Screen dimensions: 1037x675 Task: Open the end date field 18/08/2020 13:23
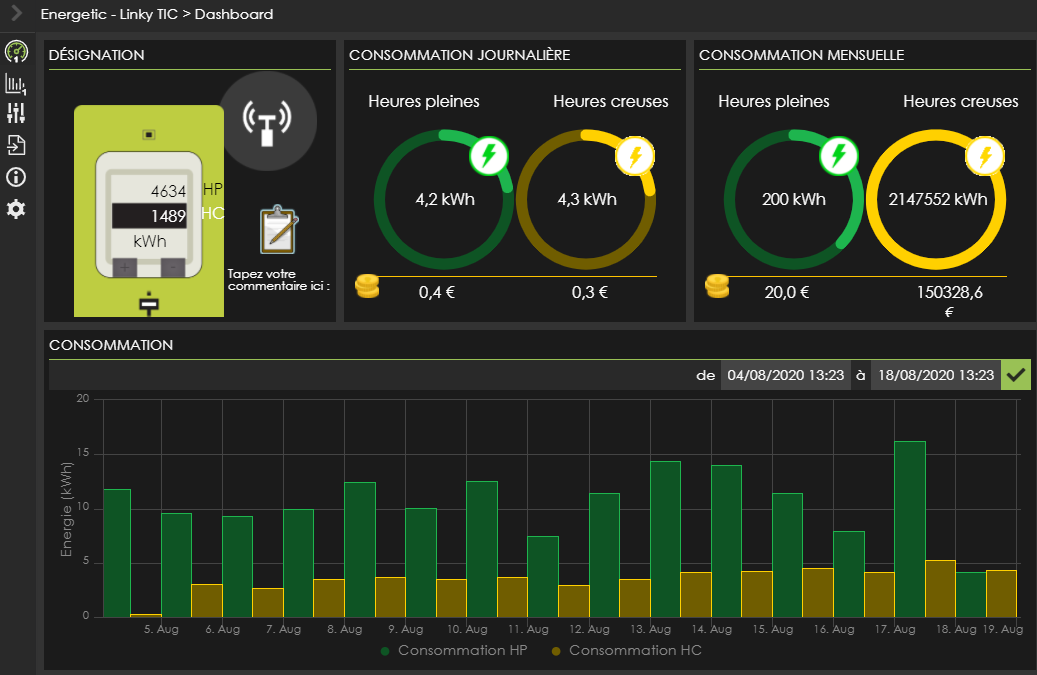click(935, 376)
